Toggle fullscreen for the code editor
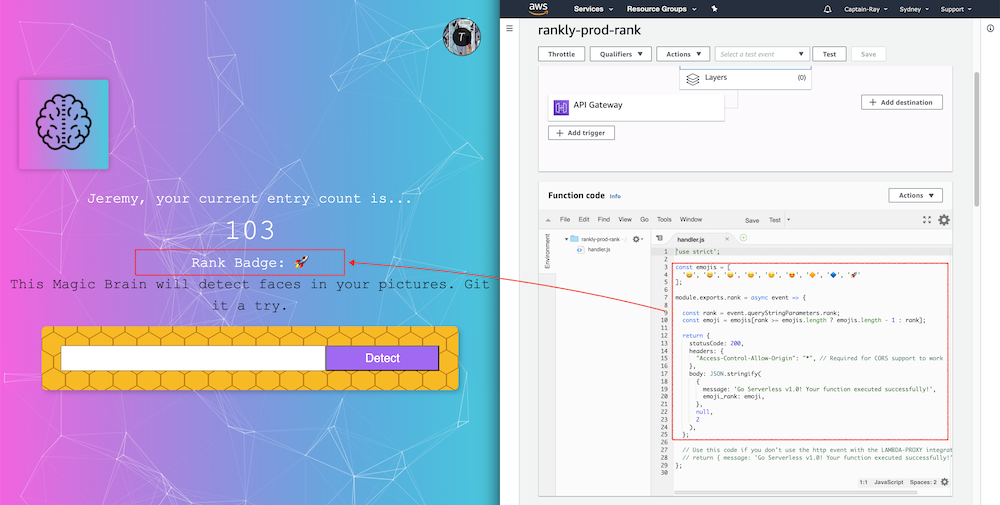The width and height of the screenshot is (1000, 505). (927, 219)
